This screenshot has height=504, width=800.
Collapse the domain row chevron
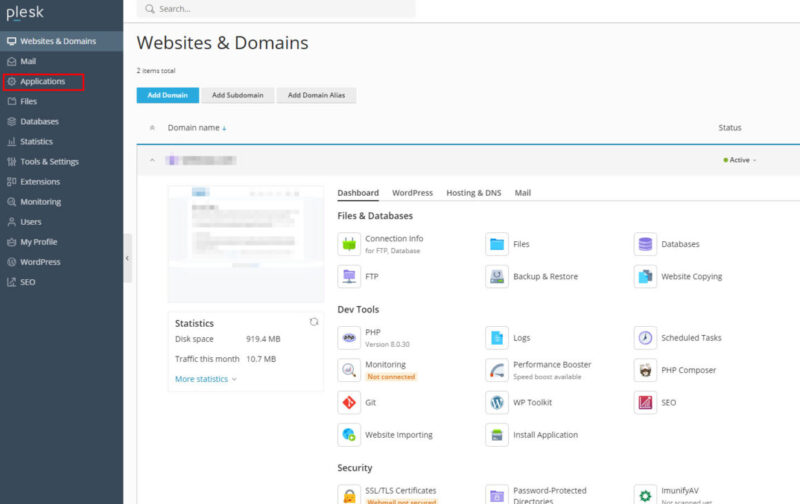(152, 160)
